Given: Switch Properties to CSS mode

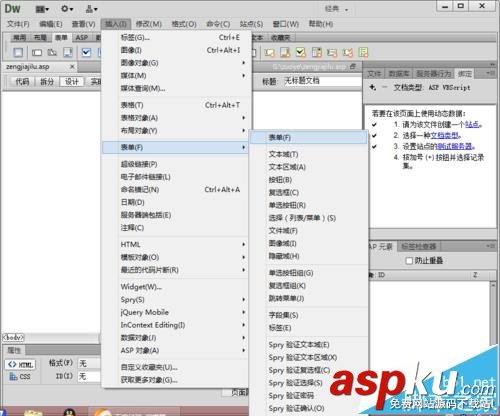Looking at the screenshot, I should pyautogui.click(x=20, y=377).
